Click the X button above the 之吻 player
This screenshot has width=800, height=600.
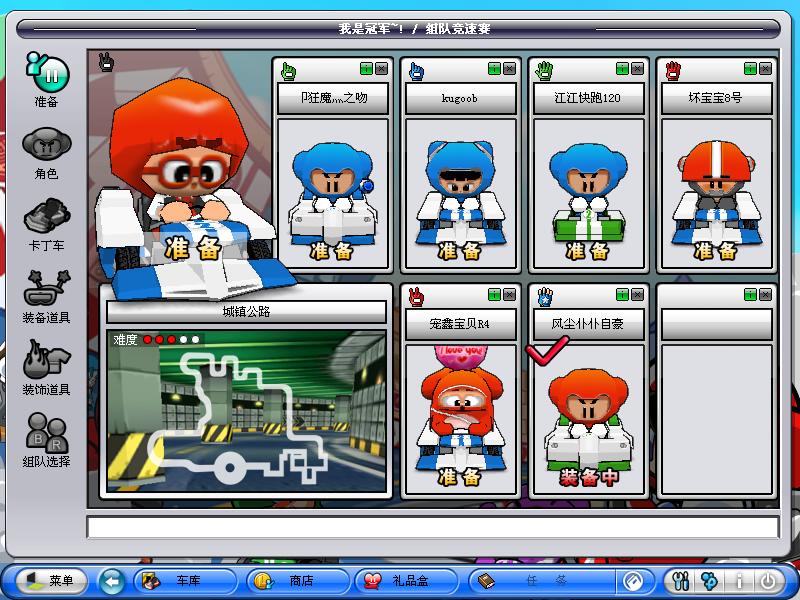[381, 69]
